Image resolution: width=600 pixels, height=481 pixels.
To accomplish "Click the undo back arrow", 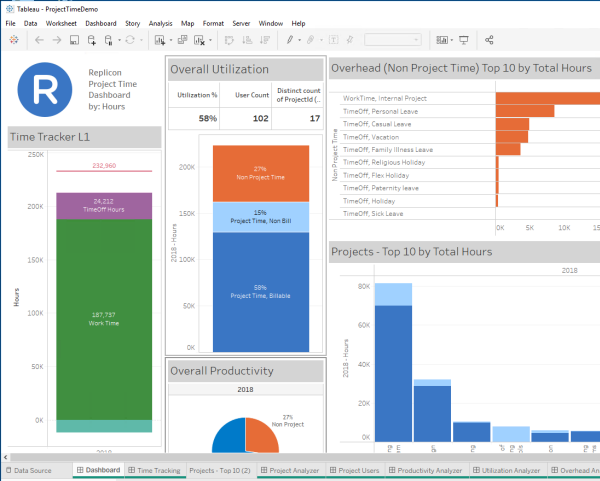I will 39,40.
